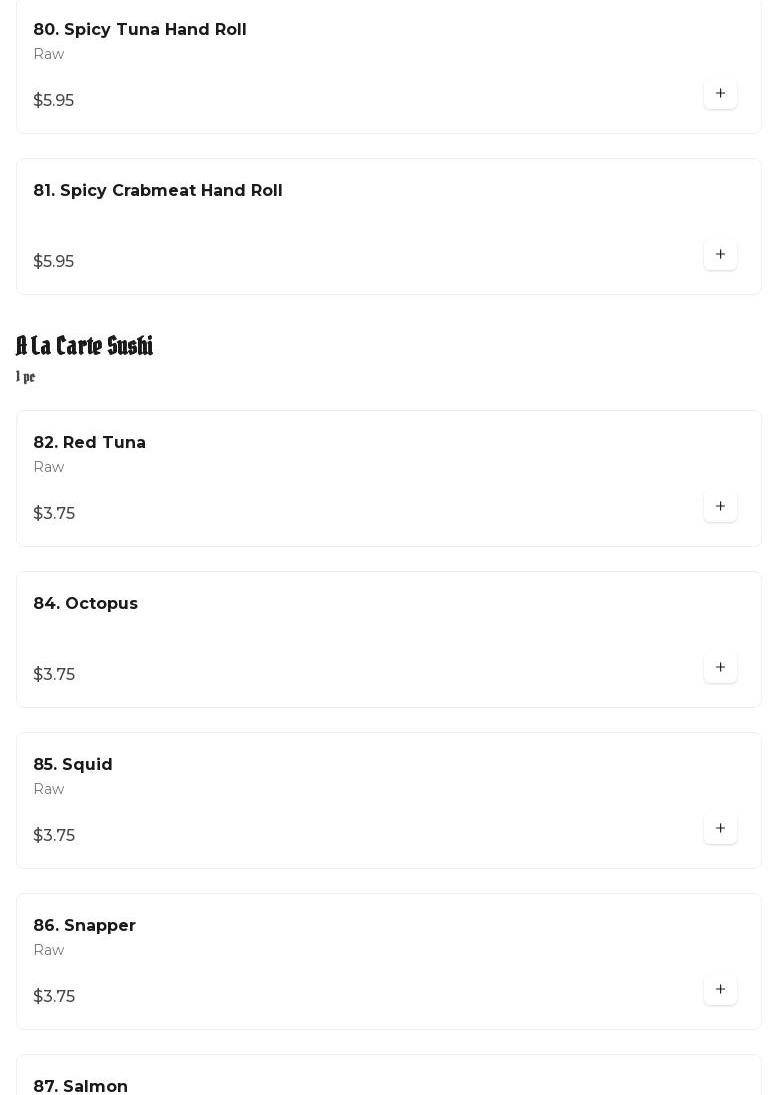This screenshot has width=778, height=1095.
Task: Add Red Tuna using plus icon
Action: click(720, 506)
